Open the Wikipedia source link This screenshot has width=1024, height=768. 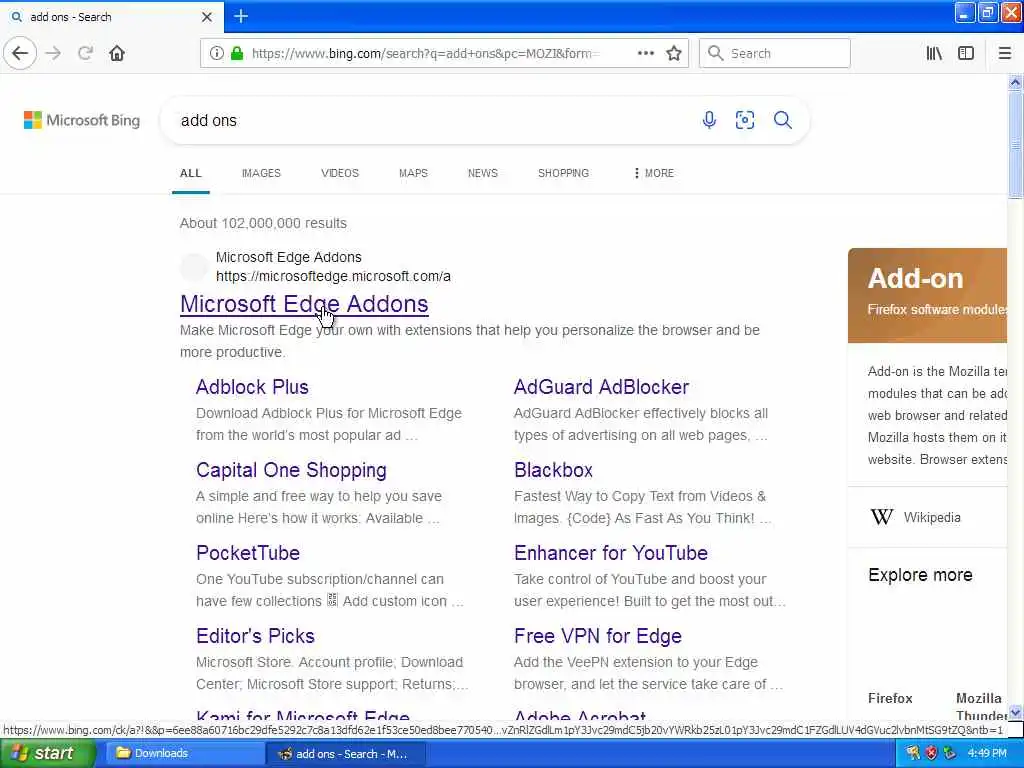932,517
